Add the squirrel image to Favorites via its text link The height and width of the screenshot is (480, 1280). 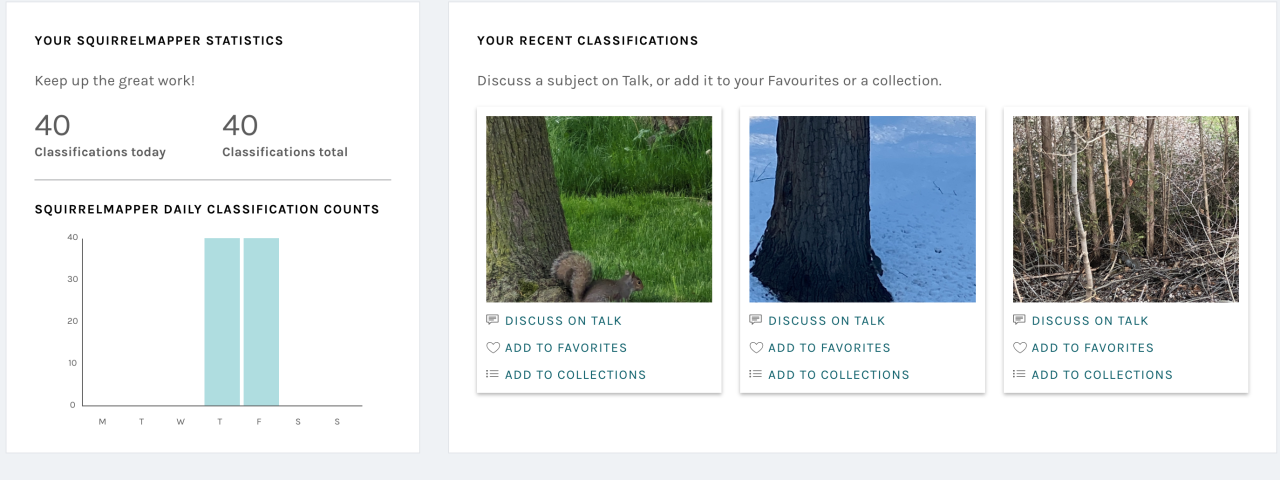click(x=566, y=348)
